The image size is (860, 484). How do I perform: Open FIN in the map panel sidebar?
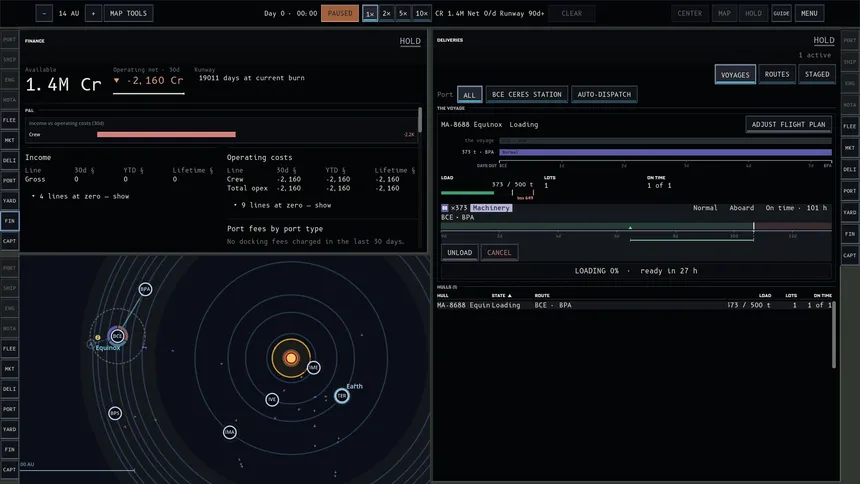(x=9, y=449)
